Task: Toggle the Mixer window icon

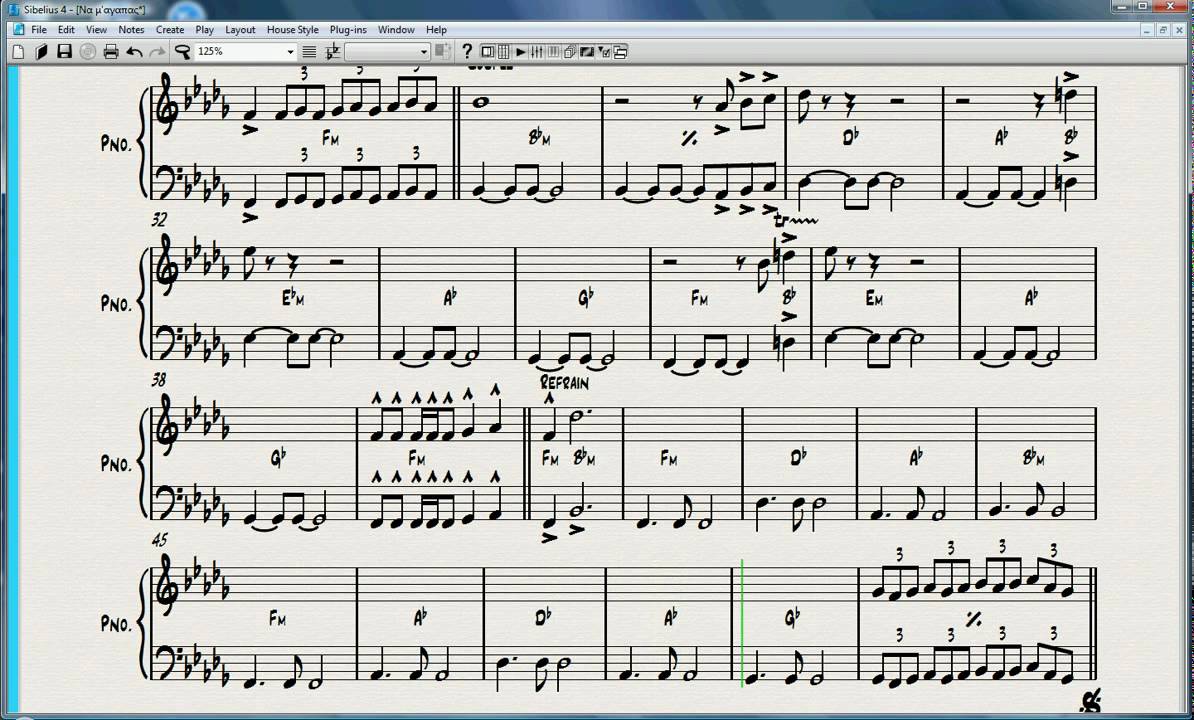Action: click(537, 52)
